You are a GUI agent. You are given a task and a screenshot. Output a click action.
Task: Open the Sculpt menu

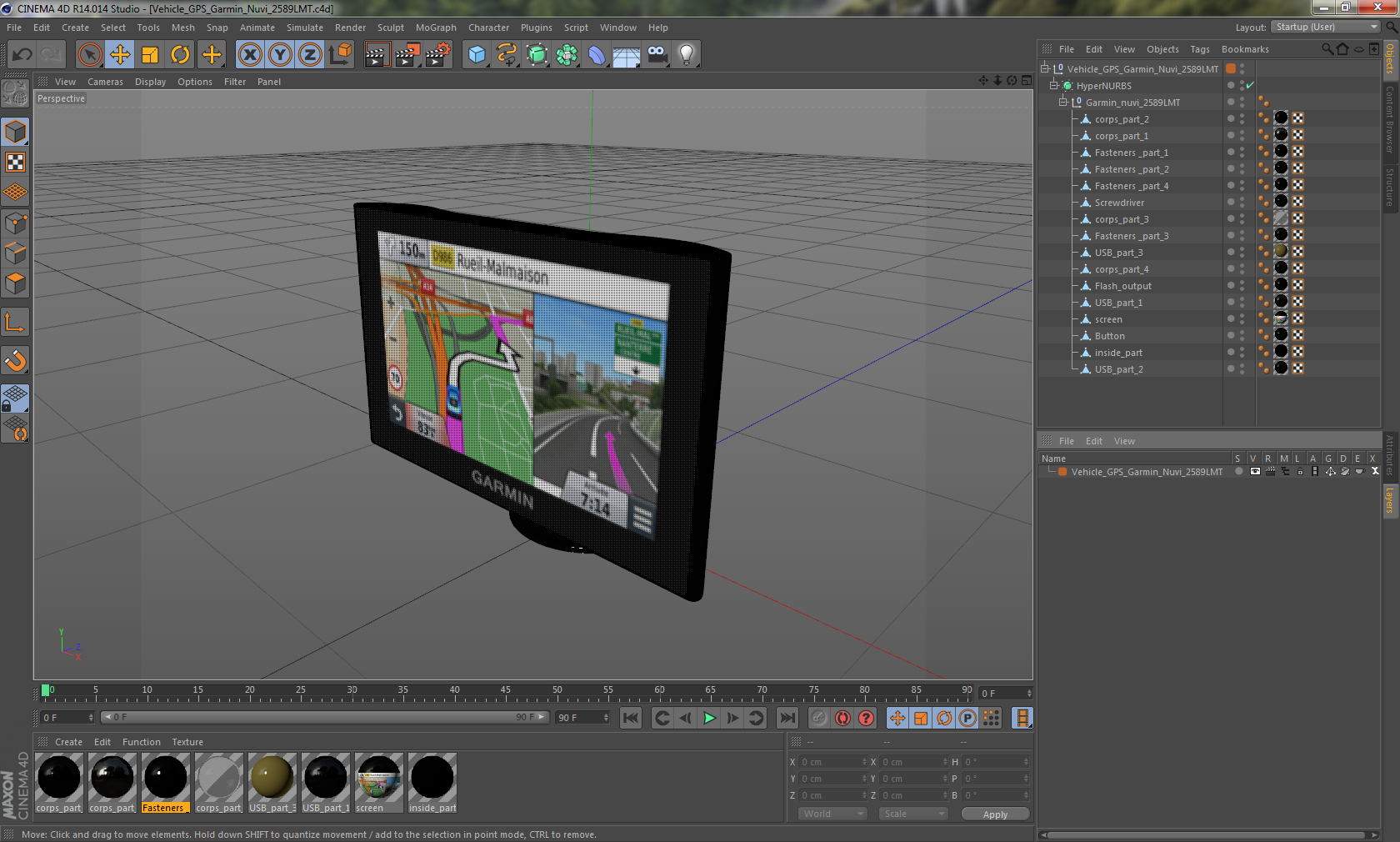pos(390,28)
